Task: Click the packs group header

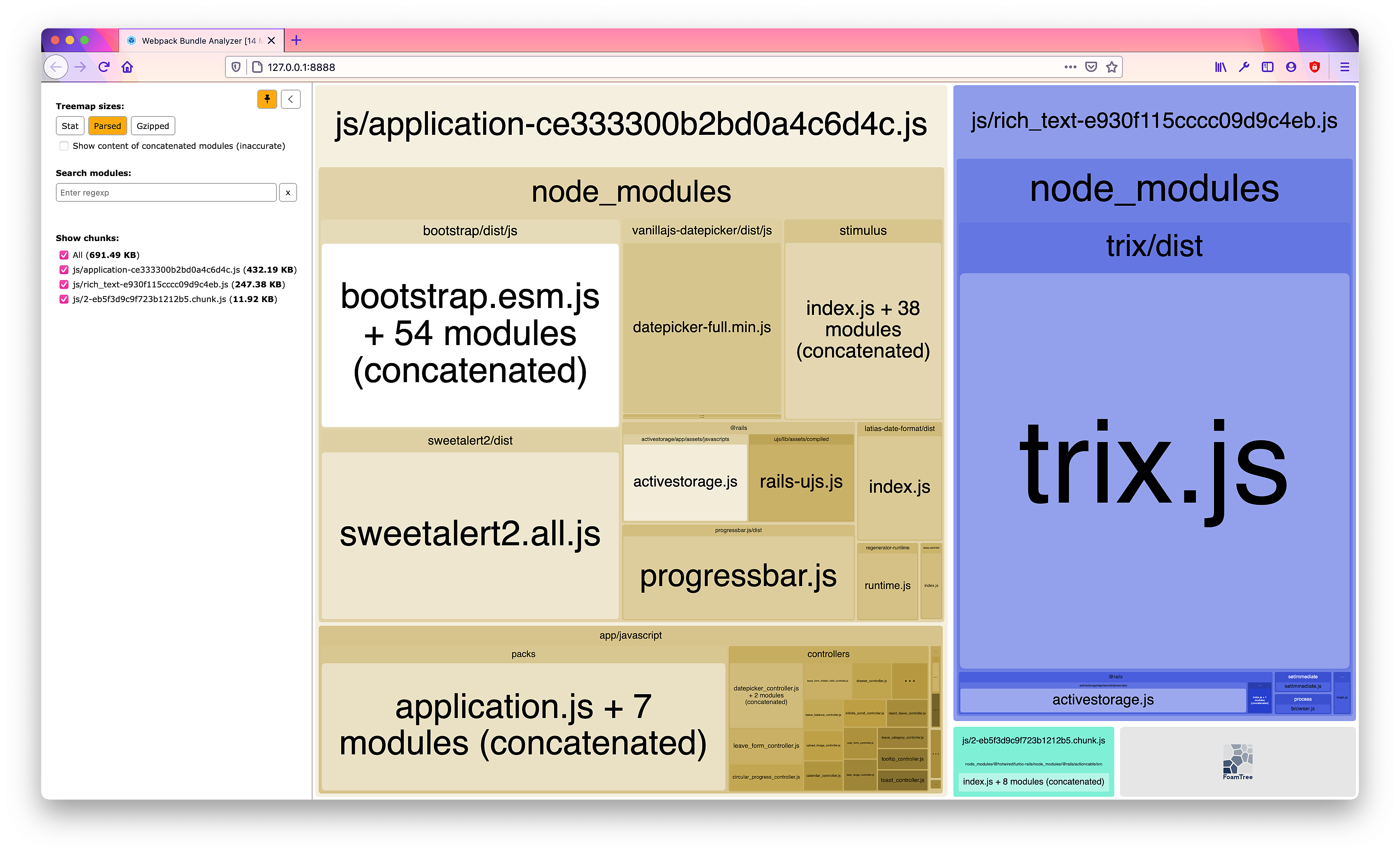Action: [x=523, y=654]
